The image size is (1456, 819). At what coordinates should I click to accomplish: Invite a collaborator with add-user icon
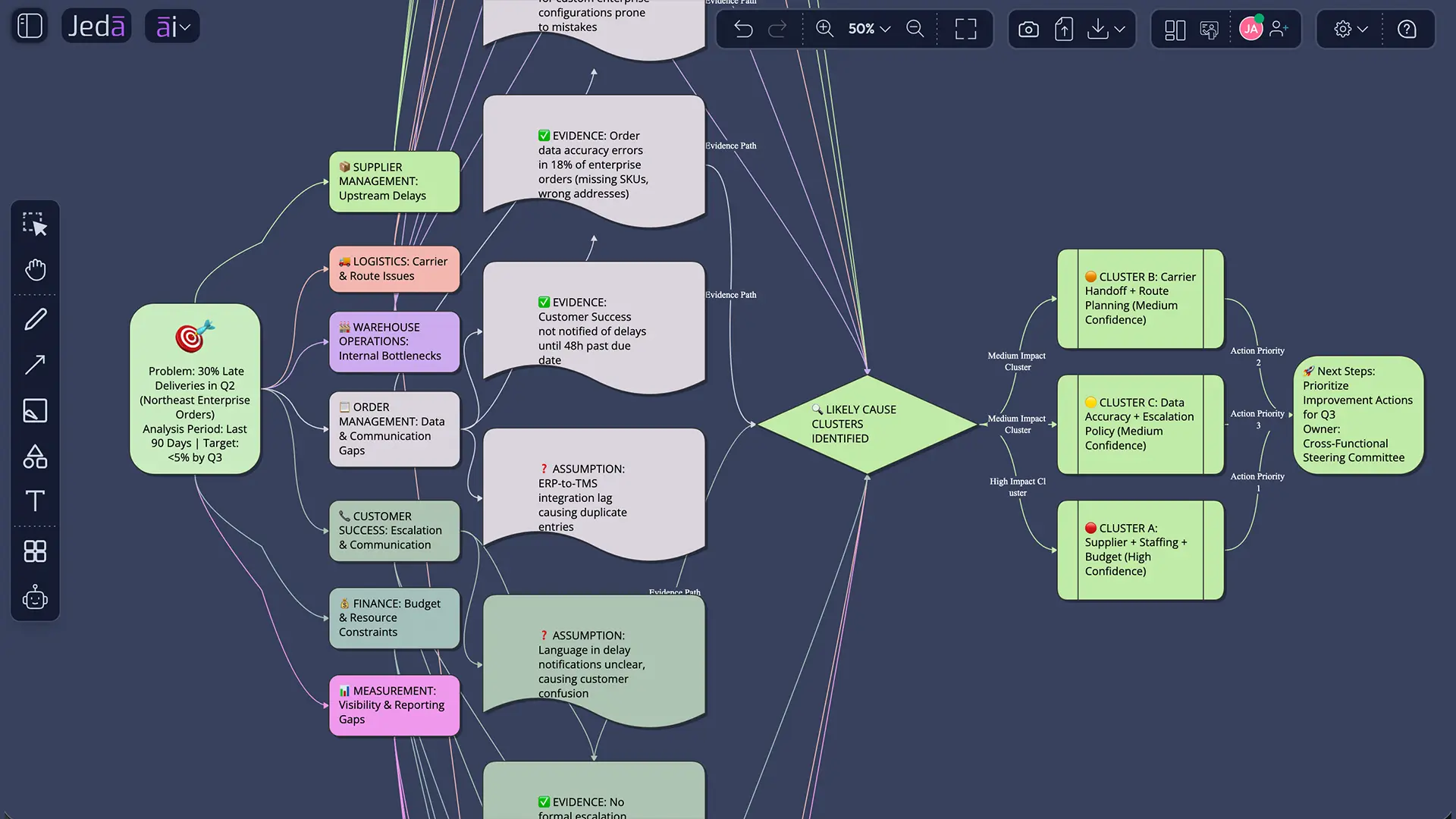tap(1279, 29)
